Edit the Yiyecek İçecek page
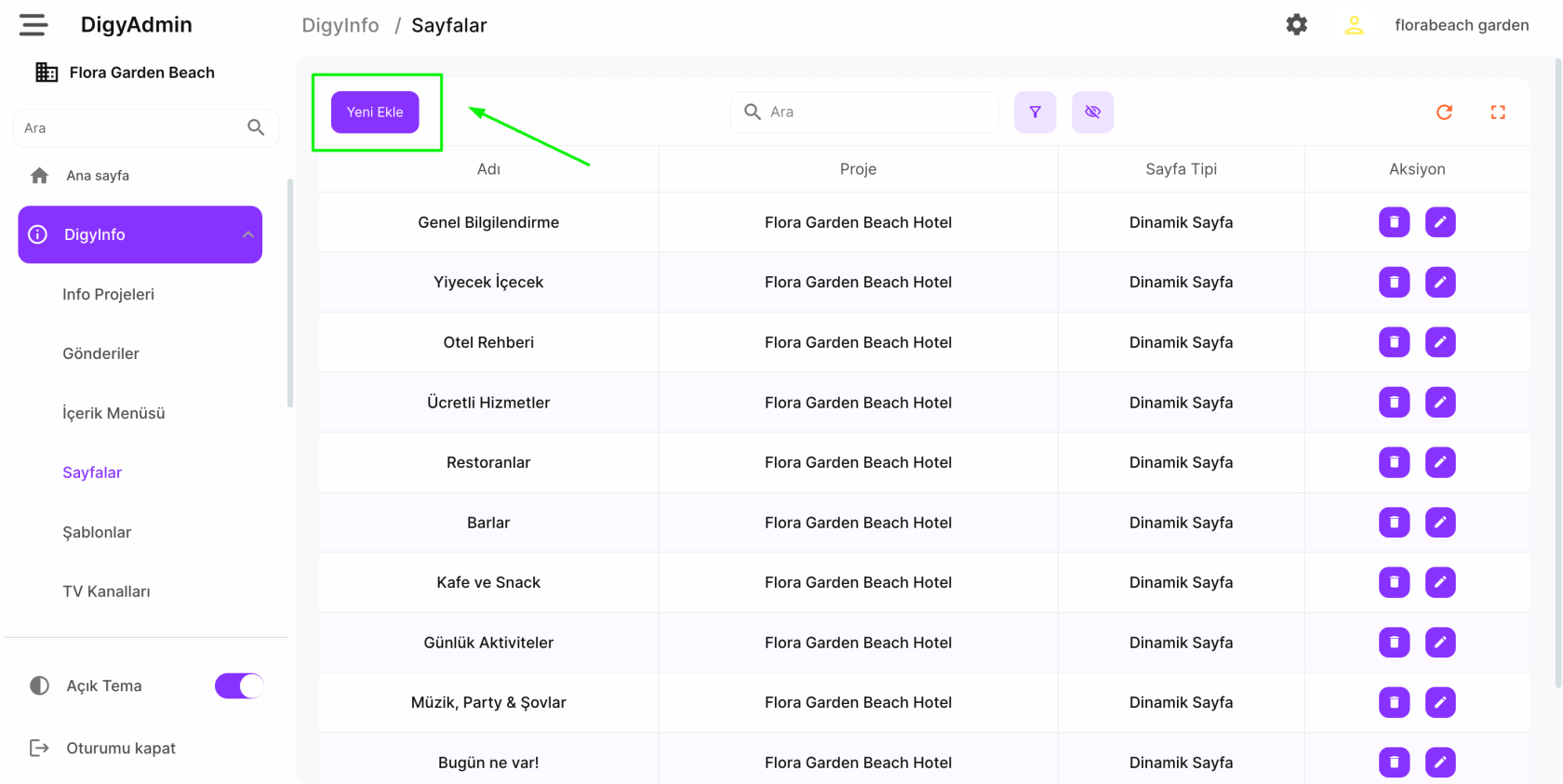The image size is (1563, 784). (x=1440, y=282)
